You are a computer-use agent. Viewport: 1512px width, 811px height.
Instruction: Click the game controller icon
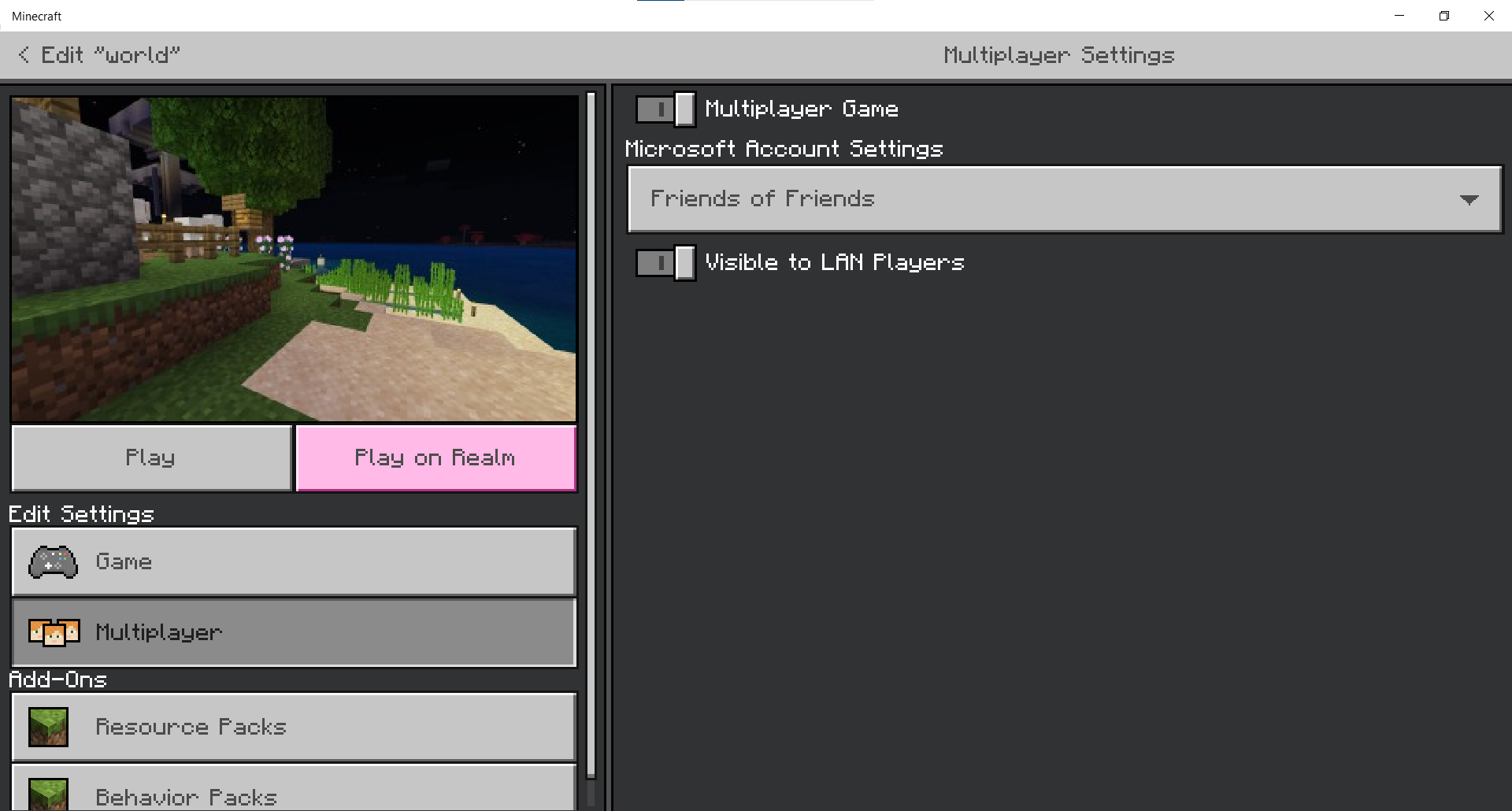(x=53, y=562)
